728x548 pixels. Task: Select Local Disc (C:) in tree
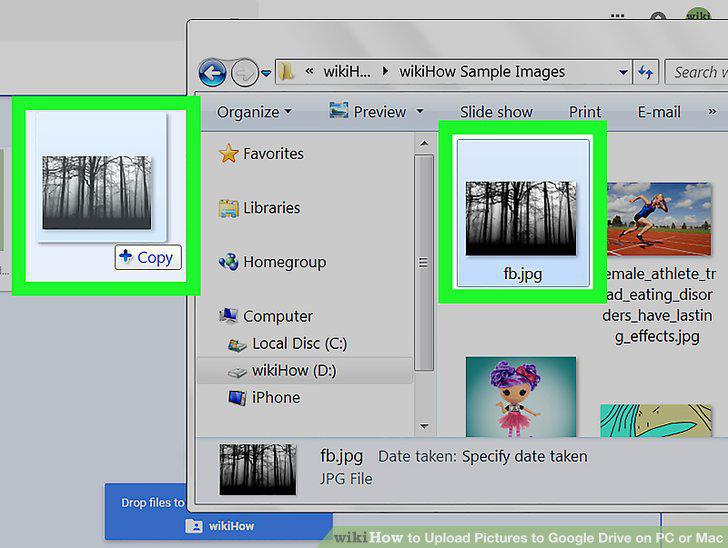pyautogui.click(x=299, y=344)
